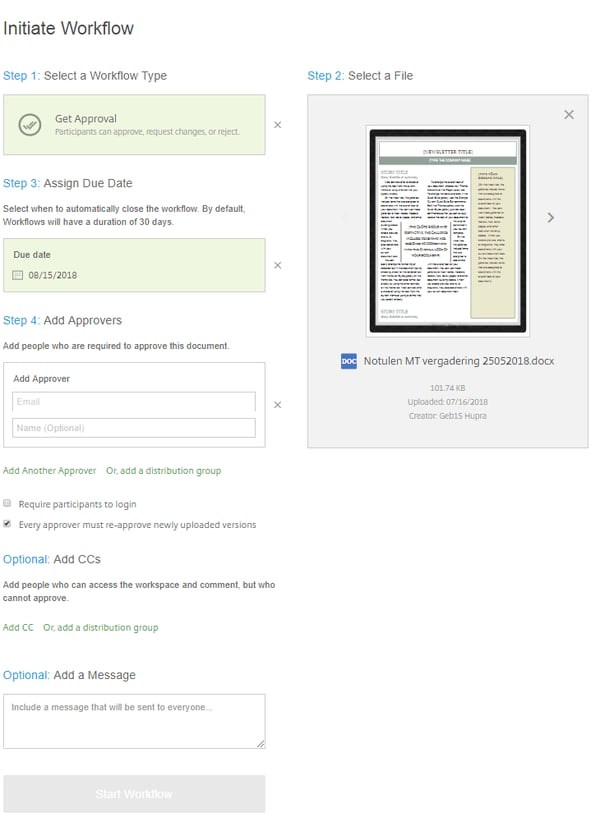Click the DOC file type icon
Screen dimensions: 600x817
pos(349,361)
